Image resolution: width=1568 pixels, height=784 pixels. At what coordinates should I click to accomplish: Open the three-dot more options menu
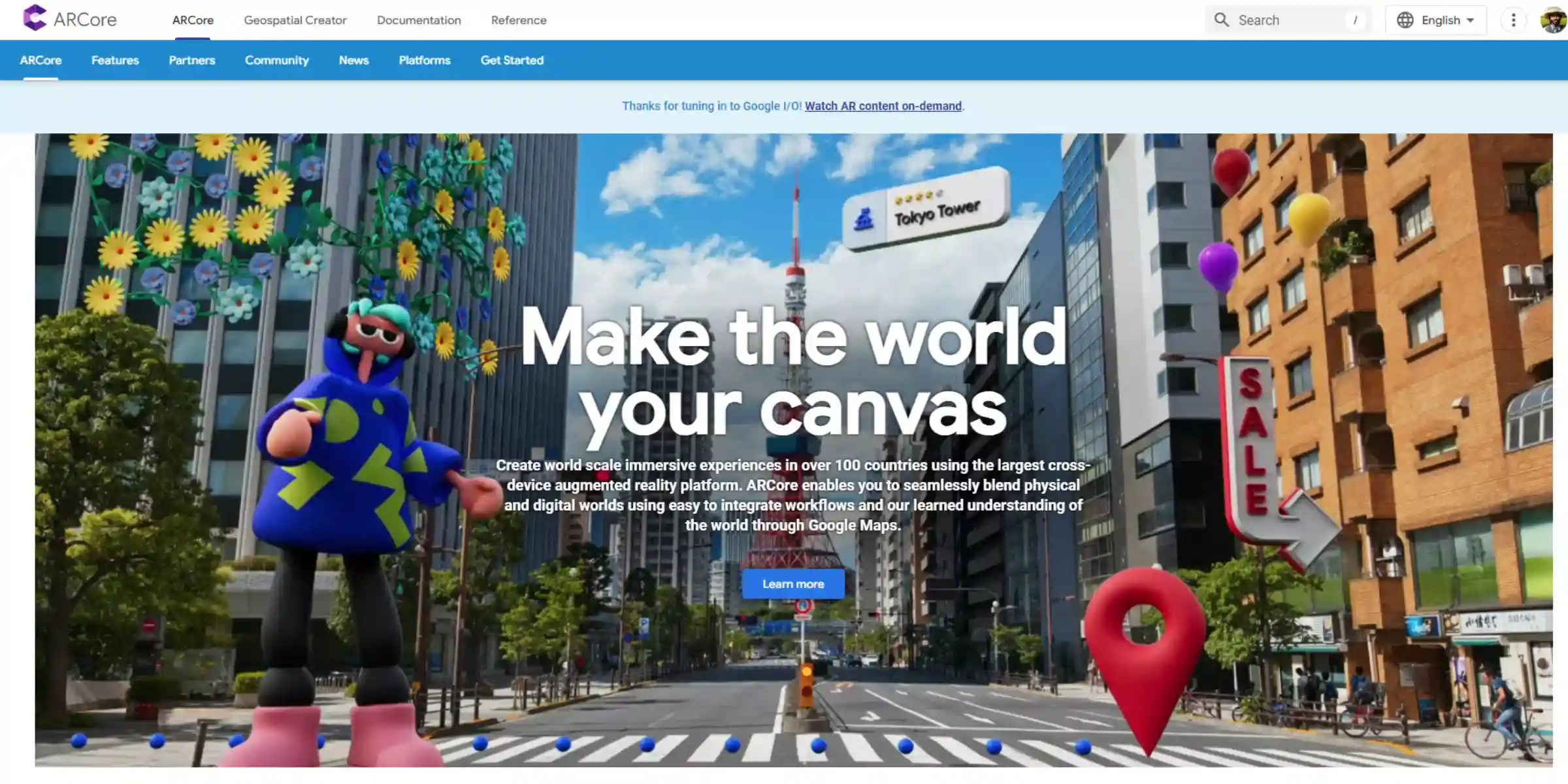[x=1513, y=20]
